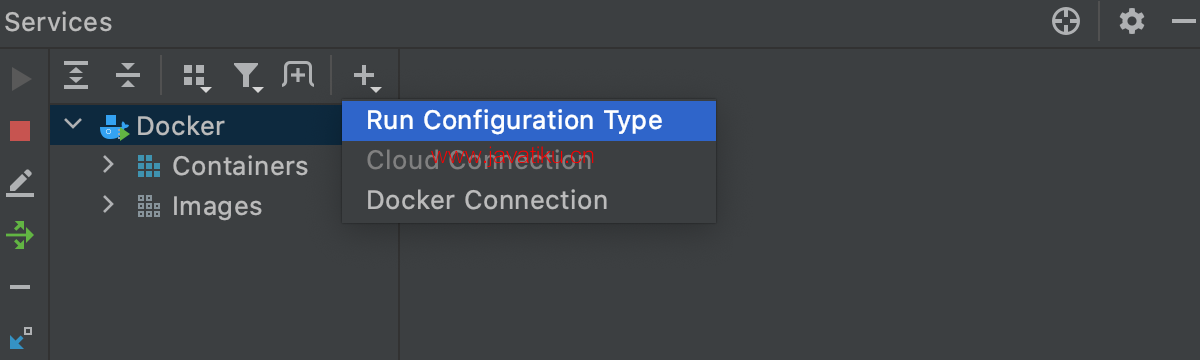Screen dimensions: 1200x360
Task: Expand the Images node
Action: point(109,204)
